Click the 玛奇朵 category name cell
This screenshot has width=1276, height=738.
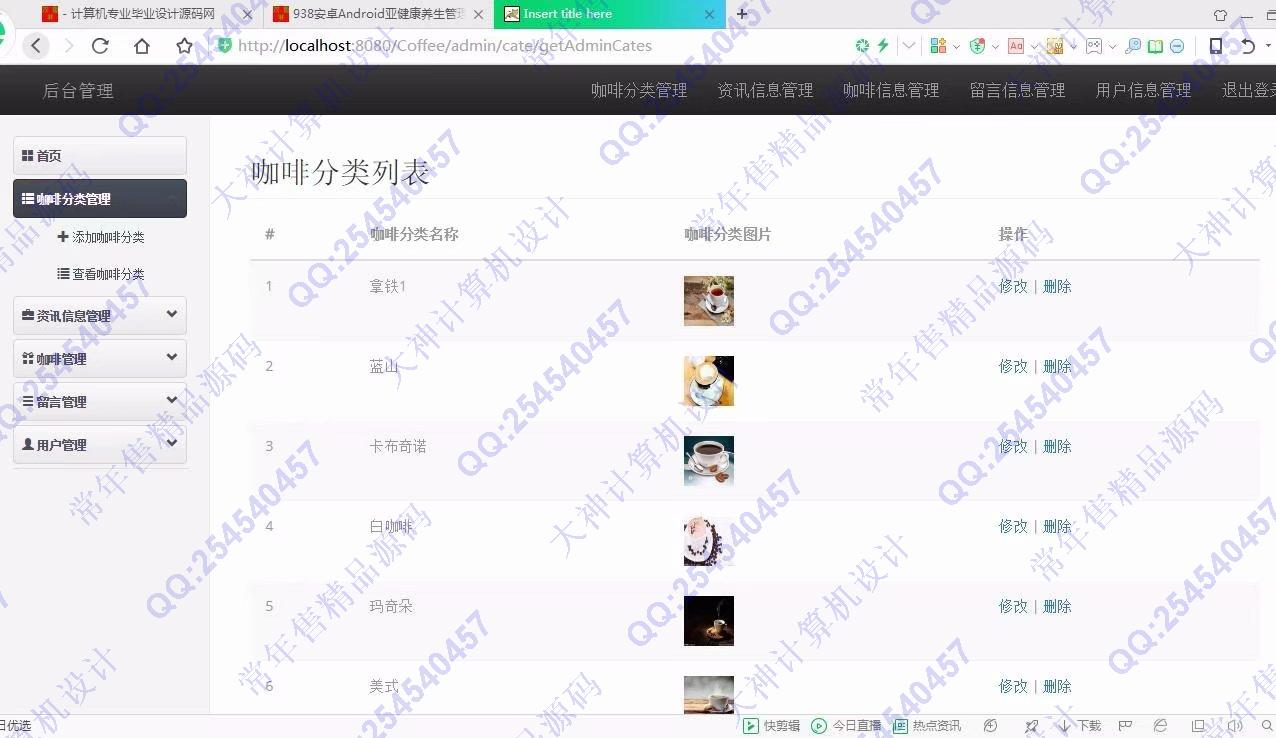391,606
